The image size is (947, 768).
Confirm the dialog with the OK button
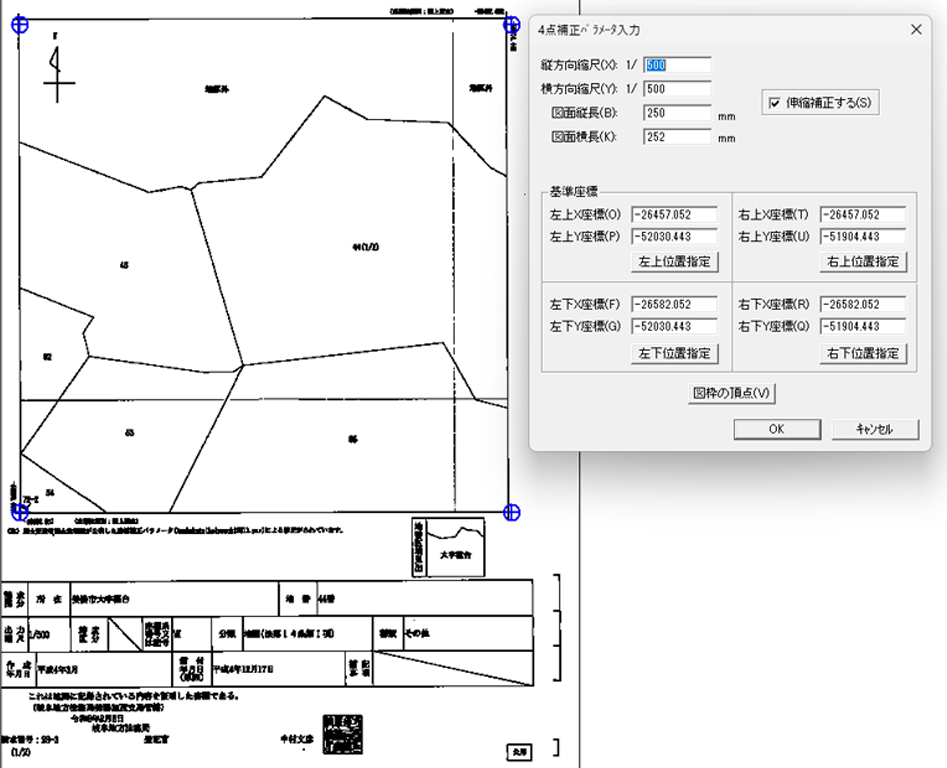(776, 429)
